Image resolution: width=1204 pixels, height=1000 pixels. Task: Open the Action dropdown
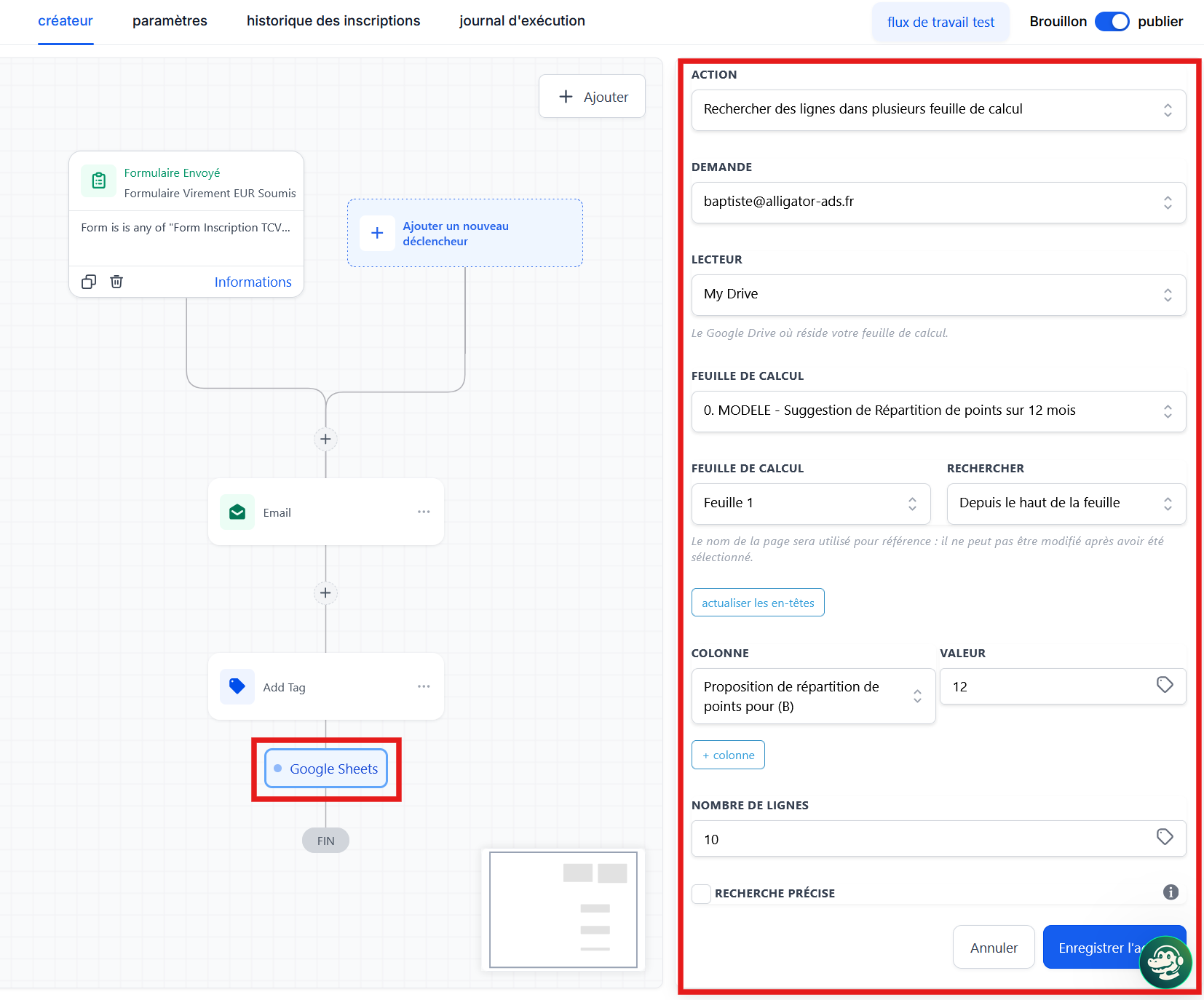click(938, 110)
